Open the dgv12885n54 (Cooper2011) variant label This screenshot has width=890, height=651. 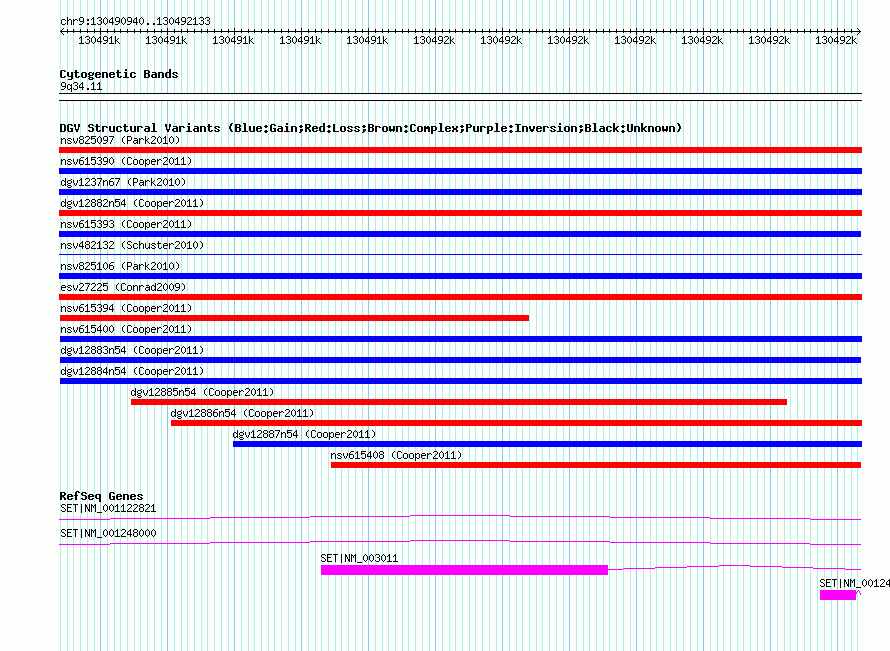[x=202, y=392]
